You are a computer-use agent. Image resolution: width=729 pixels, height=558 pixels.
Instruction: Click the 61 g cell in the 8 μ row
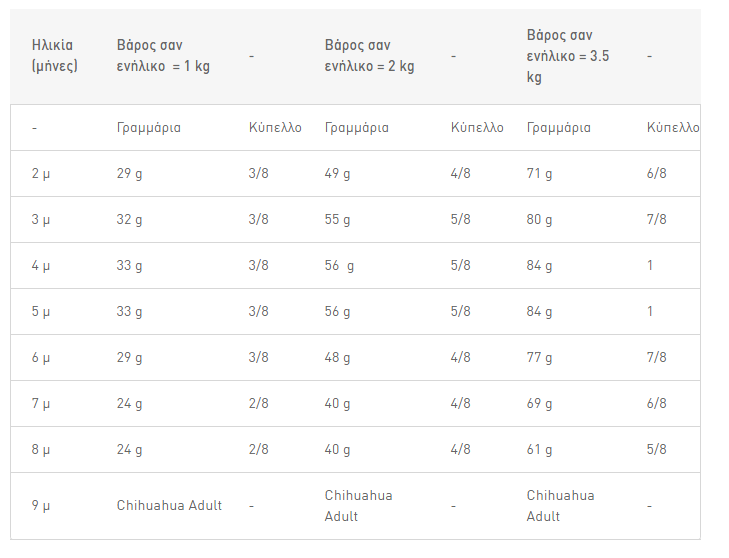[539, 450]
